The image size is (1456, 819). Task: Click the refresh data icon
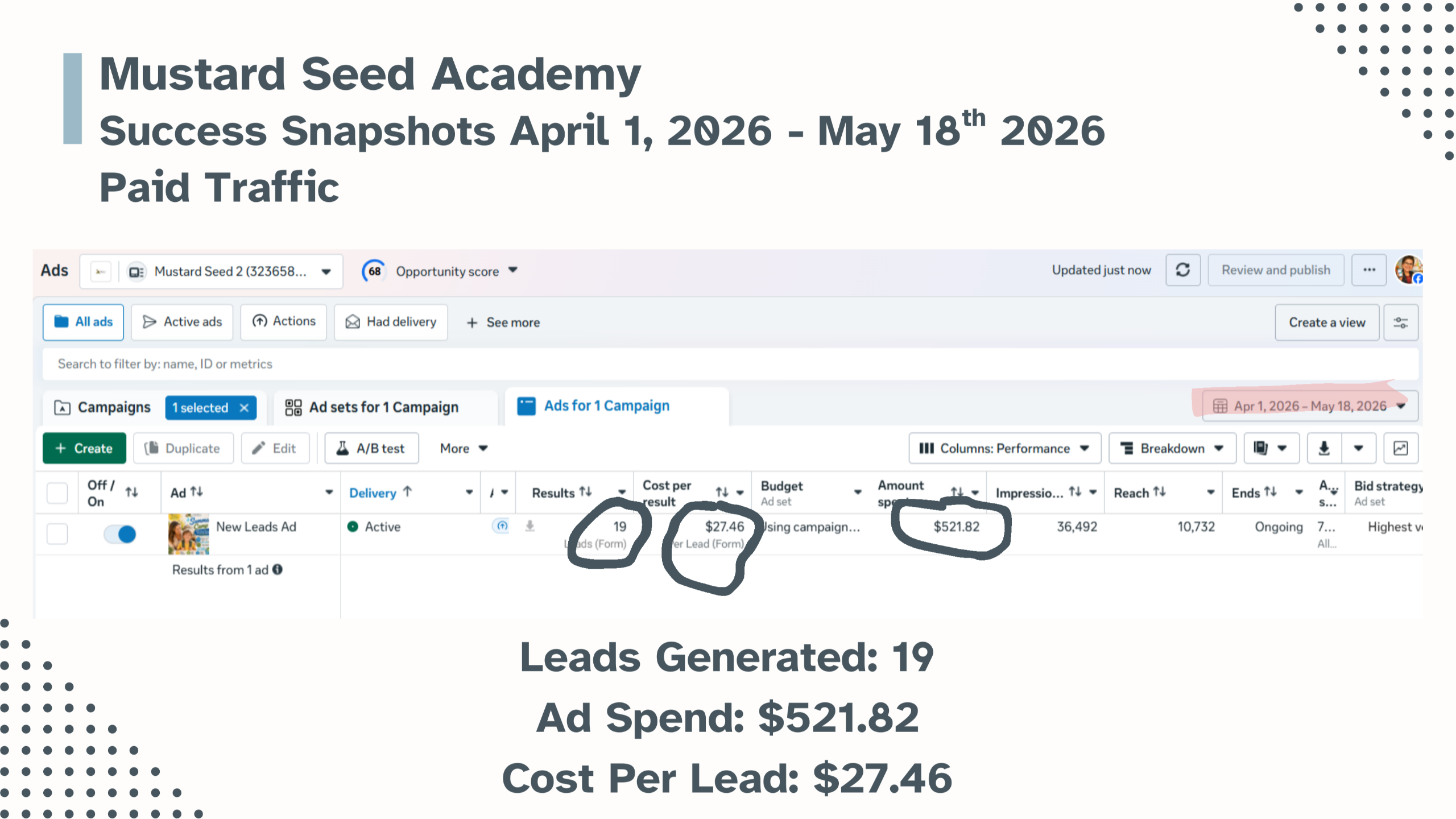point(1183,270)
